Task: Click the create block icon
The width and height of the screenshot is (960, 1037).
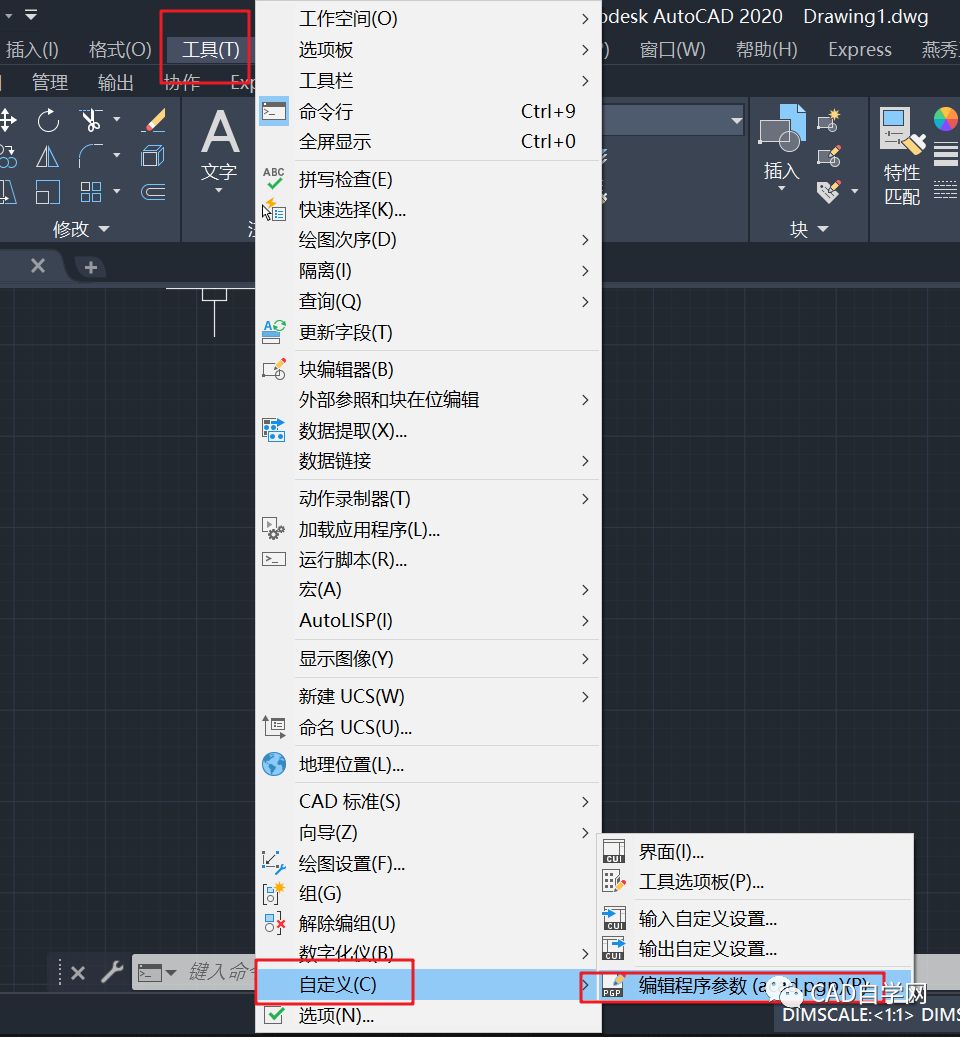Action: 828,120
